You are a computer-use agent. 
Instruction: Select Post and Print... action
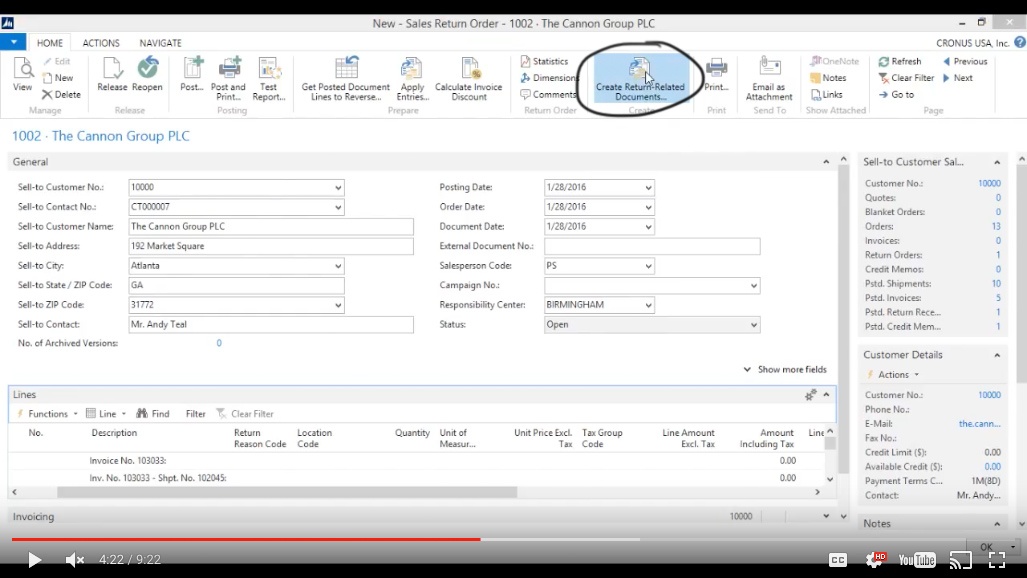coord(228,79)
